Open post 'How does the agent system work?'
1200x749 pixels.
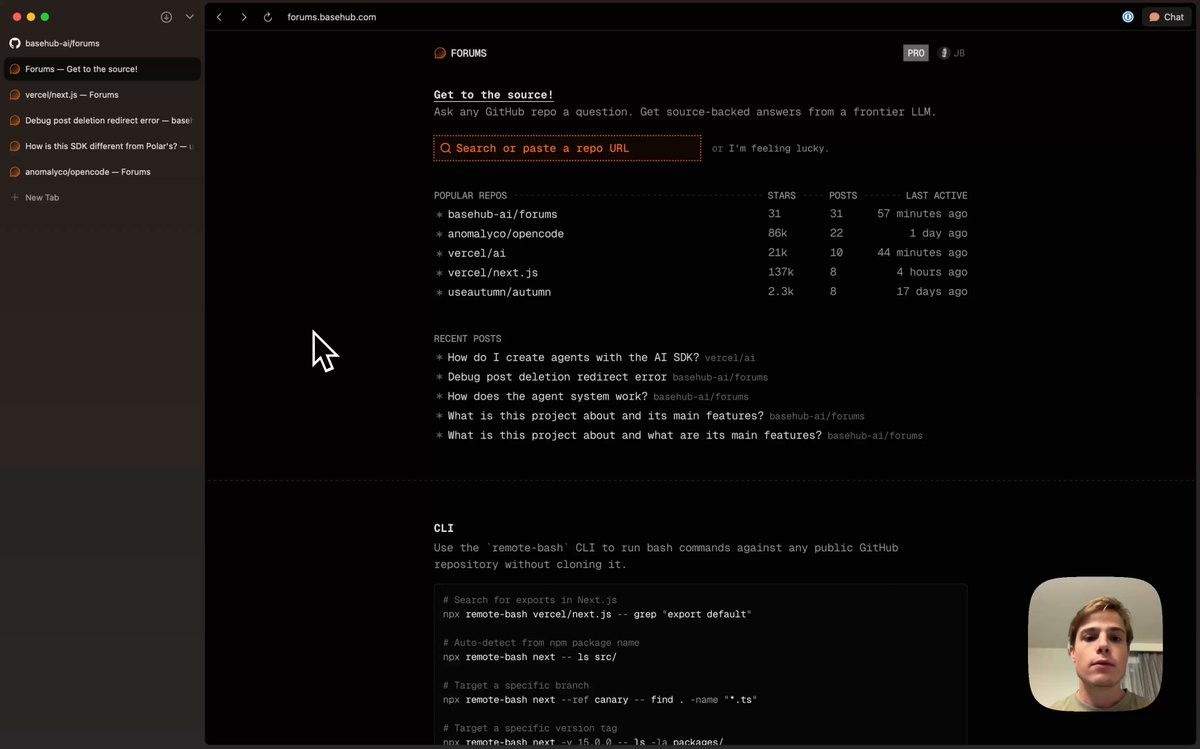pos(547,397)
